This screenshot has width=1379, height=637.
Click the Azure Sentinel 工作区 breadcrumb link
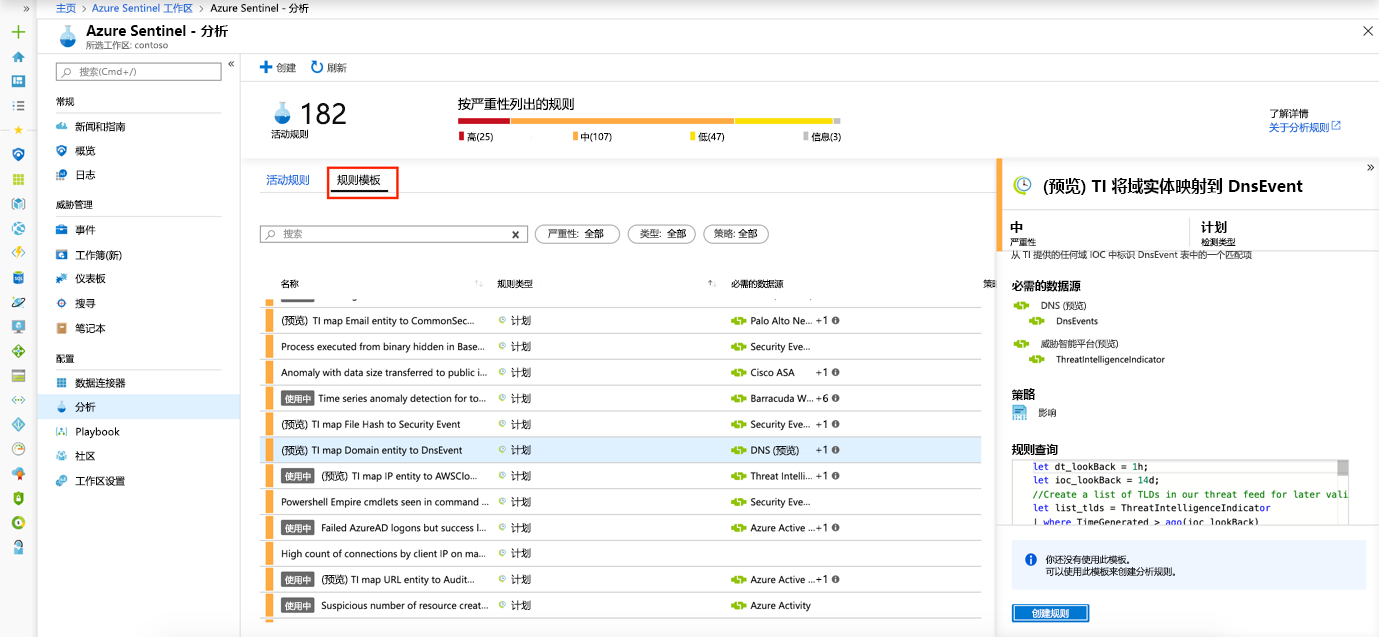pos(142,8)
